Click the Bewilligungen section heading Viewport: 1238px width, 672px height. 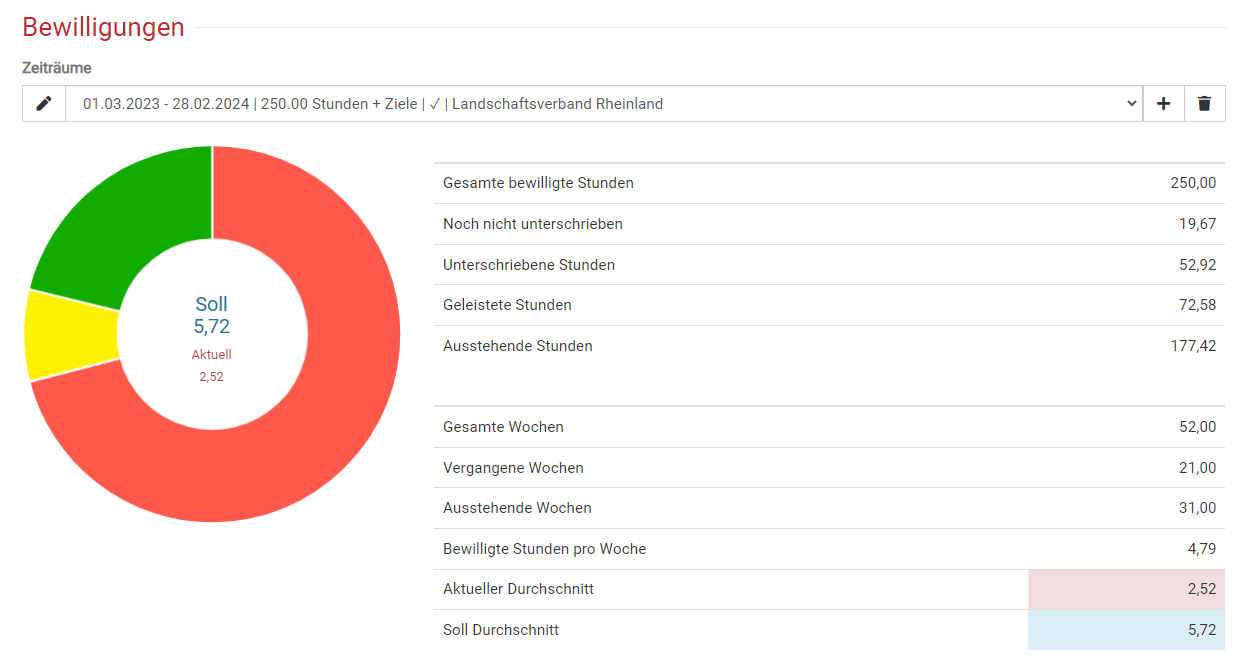(x=103, y=27)
